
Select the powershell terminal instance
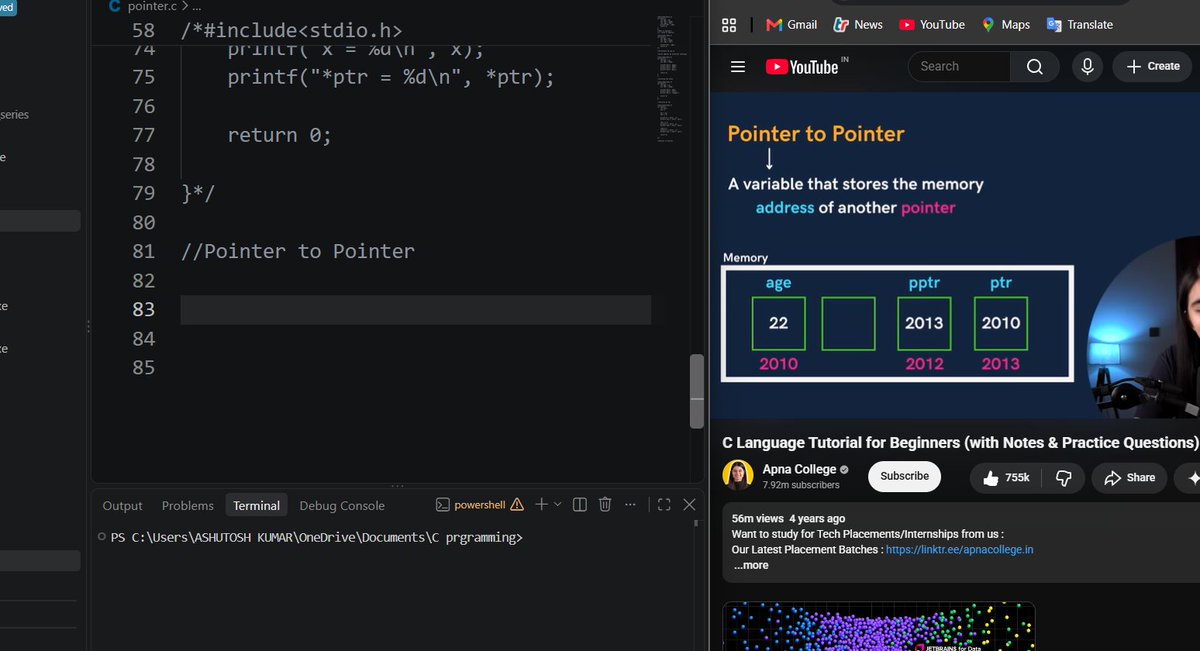(x=479, y=505)
